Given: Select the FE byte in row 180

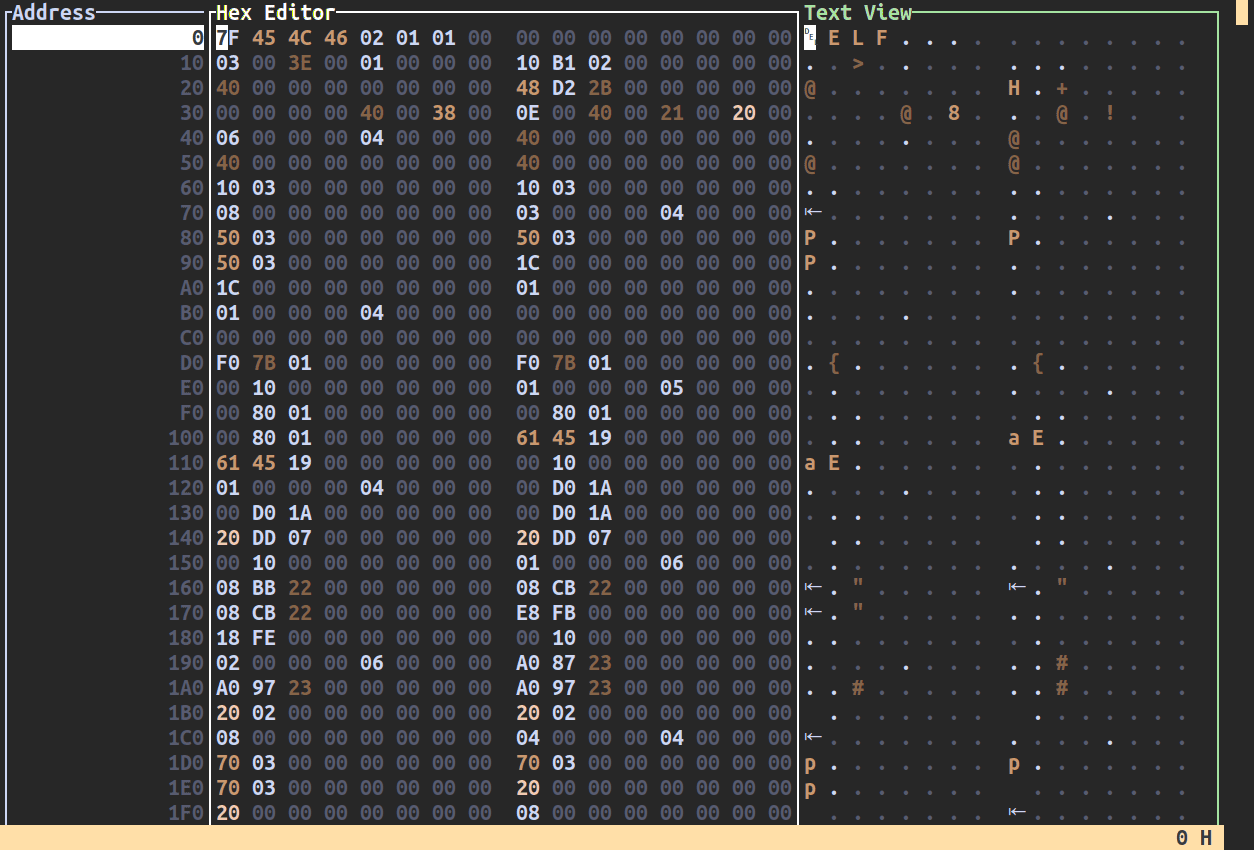Looking at the screenshot, I should [264, 637].
